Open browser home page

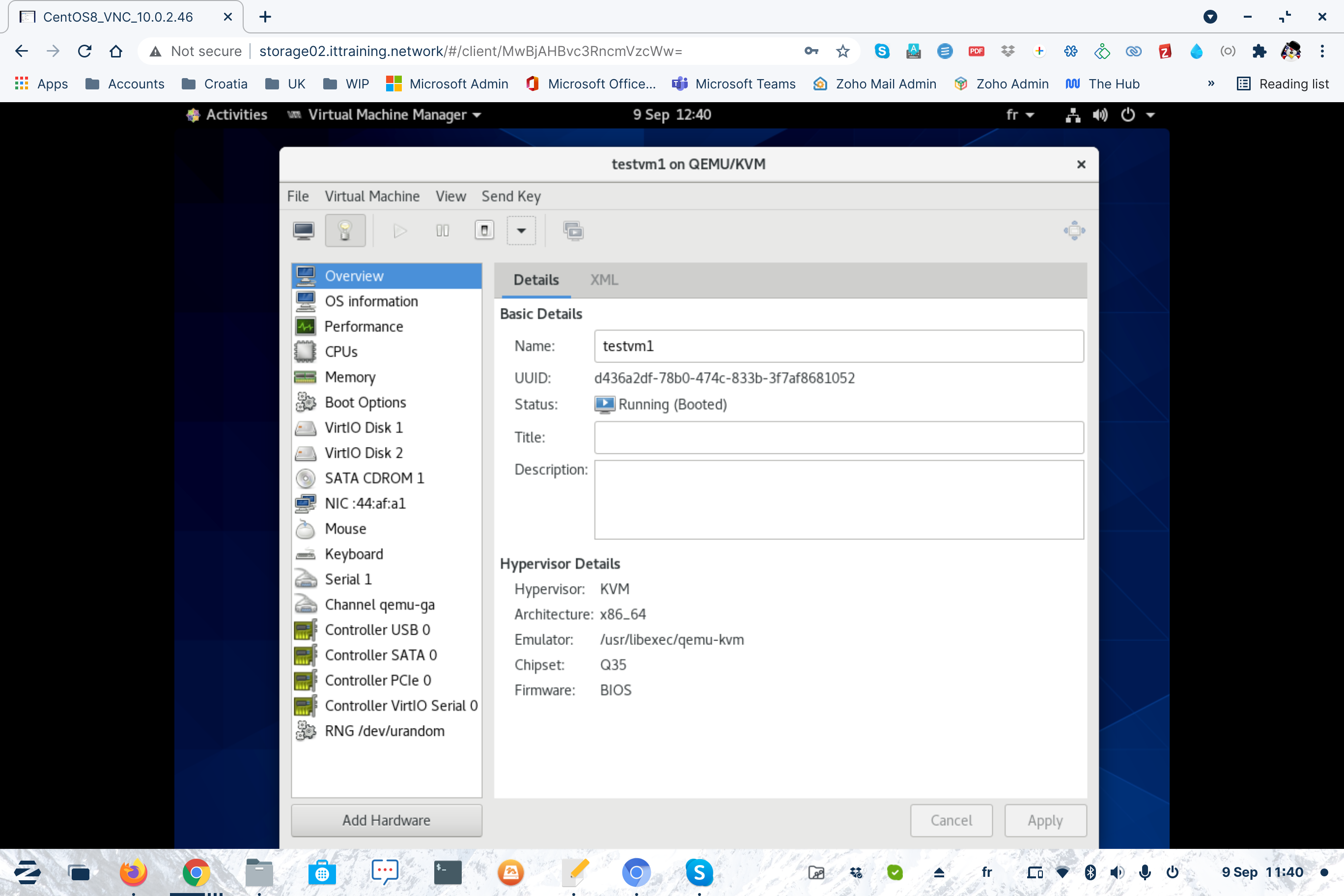[116, 51]
